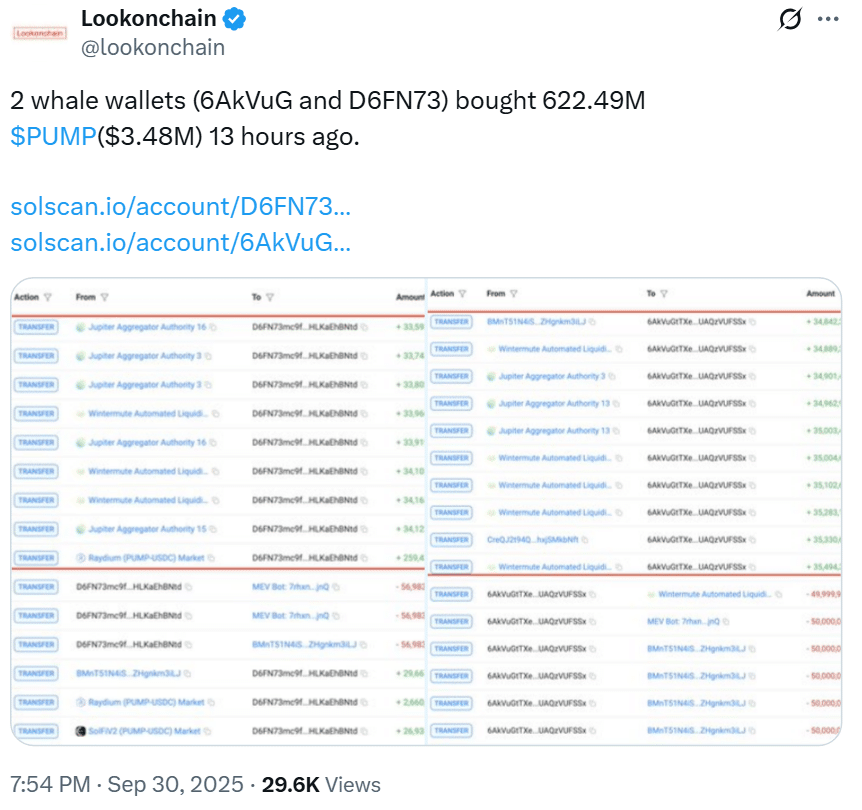Open the solscan.io/account/D6FN73 link
Image resolution: width=862 pixels, height=810 pixels.
[180, 207]
